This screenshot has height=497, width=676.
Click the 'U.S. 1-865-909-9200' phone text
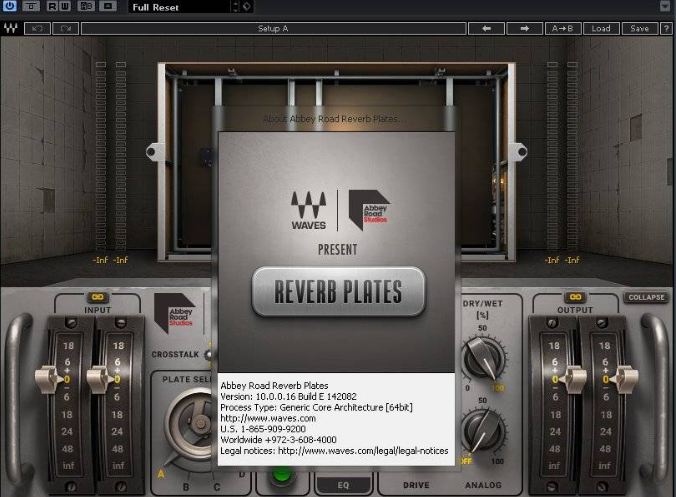pos(263,429)
